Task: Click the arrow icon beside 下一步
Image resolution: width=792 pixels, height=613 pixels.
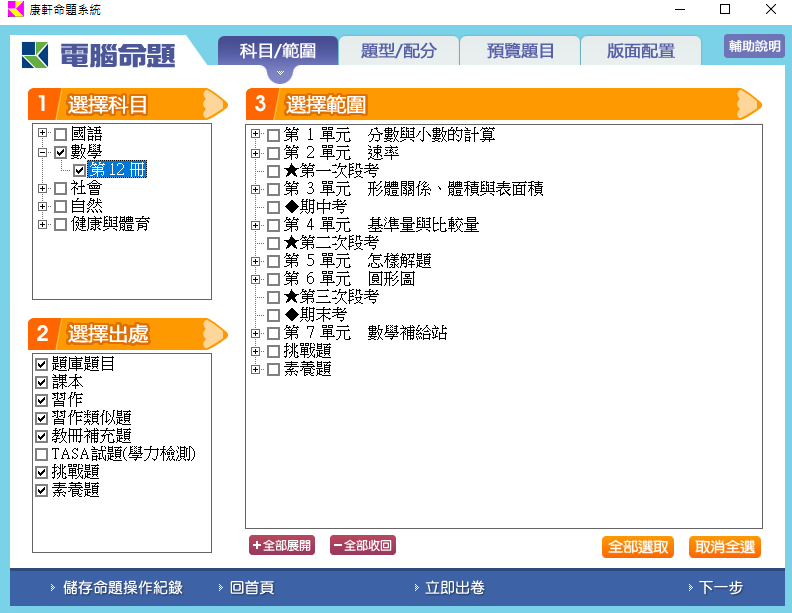Action: [x=690, y=588]
